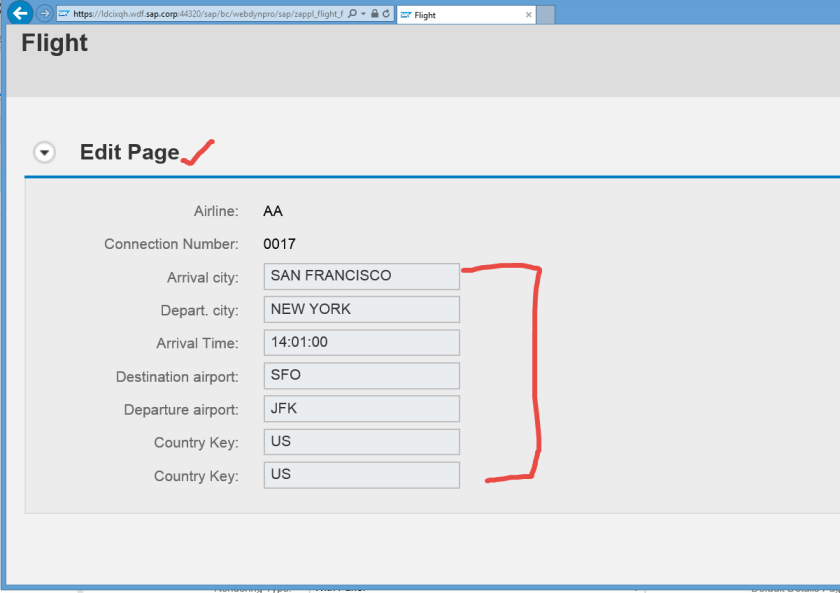
Task: Click the browser Back arrow button
Action: click(x=20, y=14)
